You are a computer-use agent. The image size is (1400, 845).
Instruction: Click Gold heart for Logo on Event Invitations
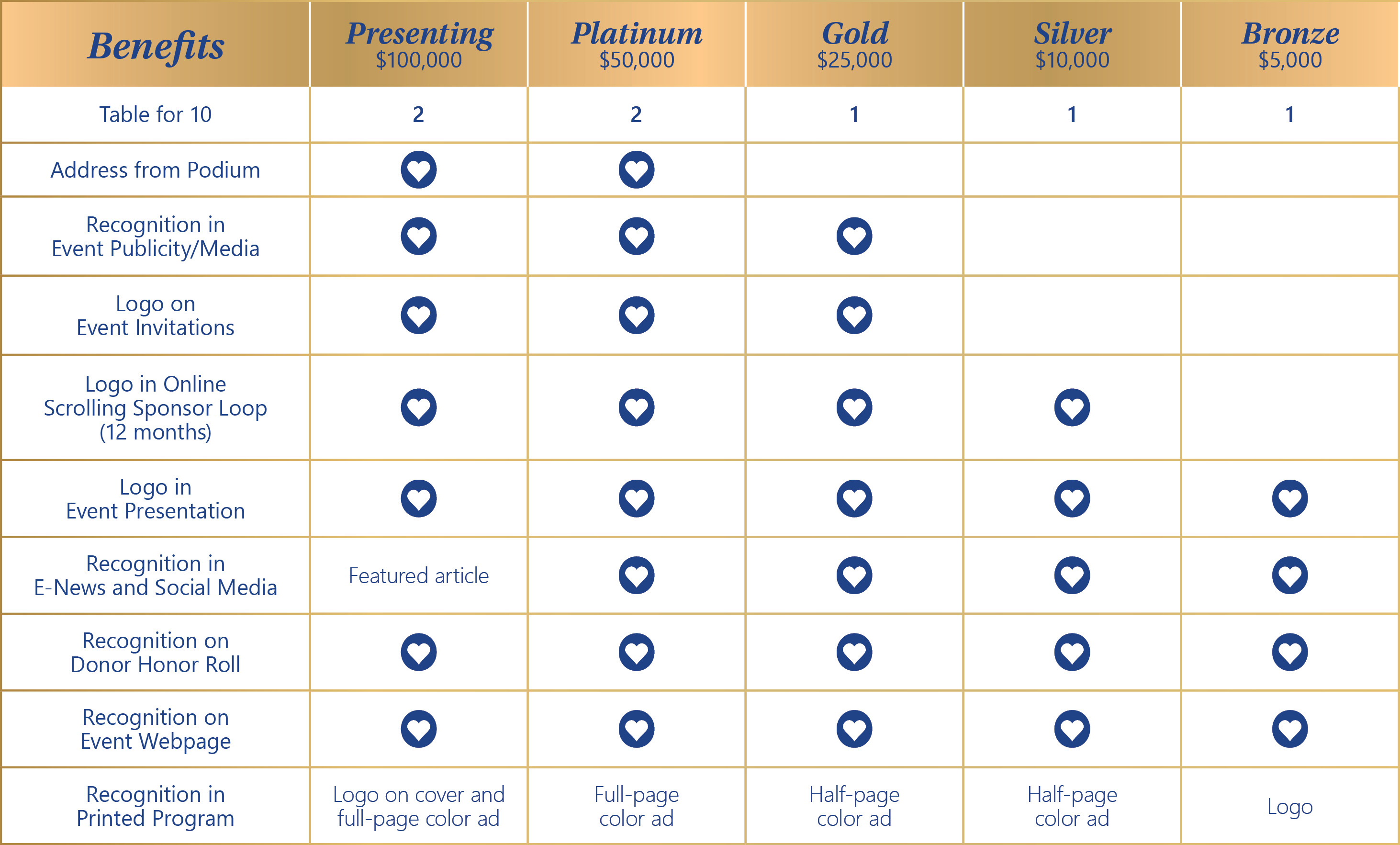tap(854, 315)
